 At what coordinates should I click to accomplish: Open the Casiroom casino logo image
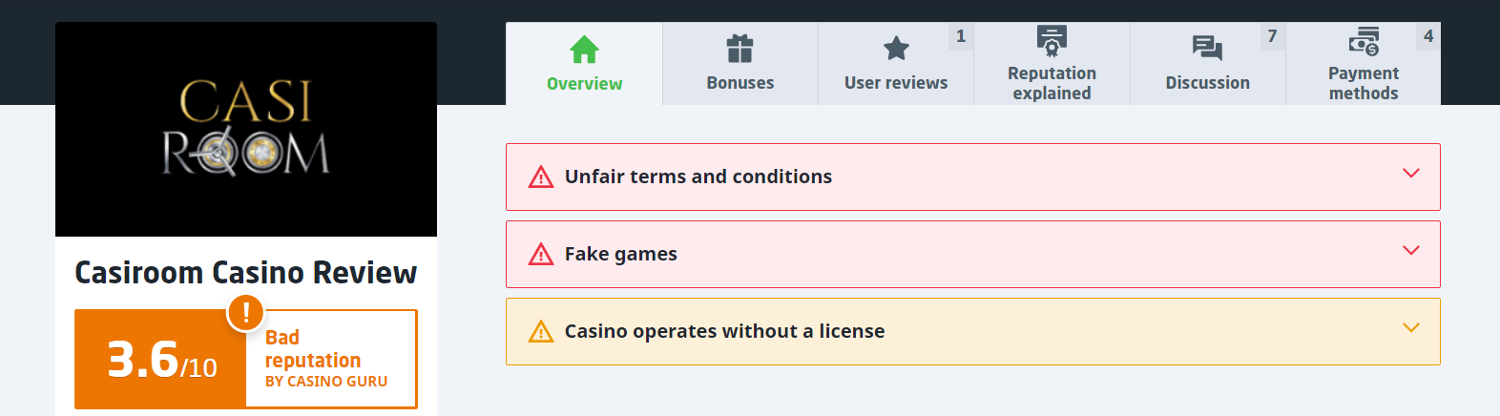point(246,130)
